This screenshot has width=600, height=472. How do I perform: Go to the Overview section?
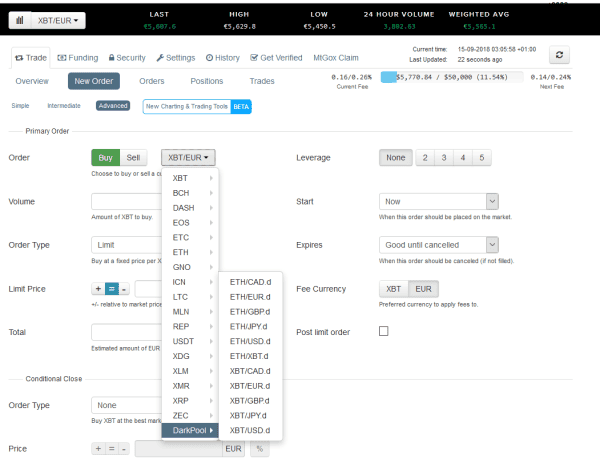tap(32, 81)
